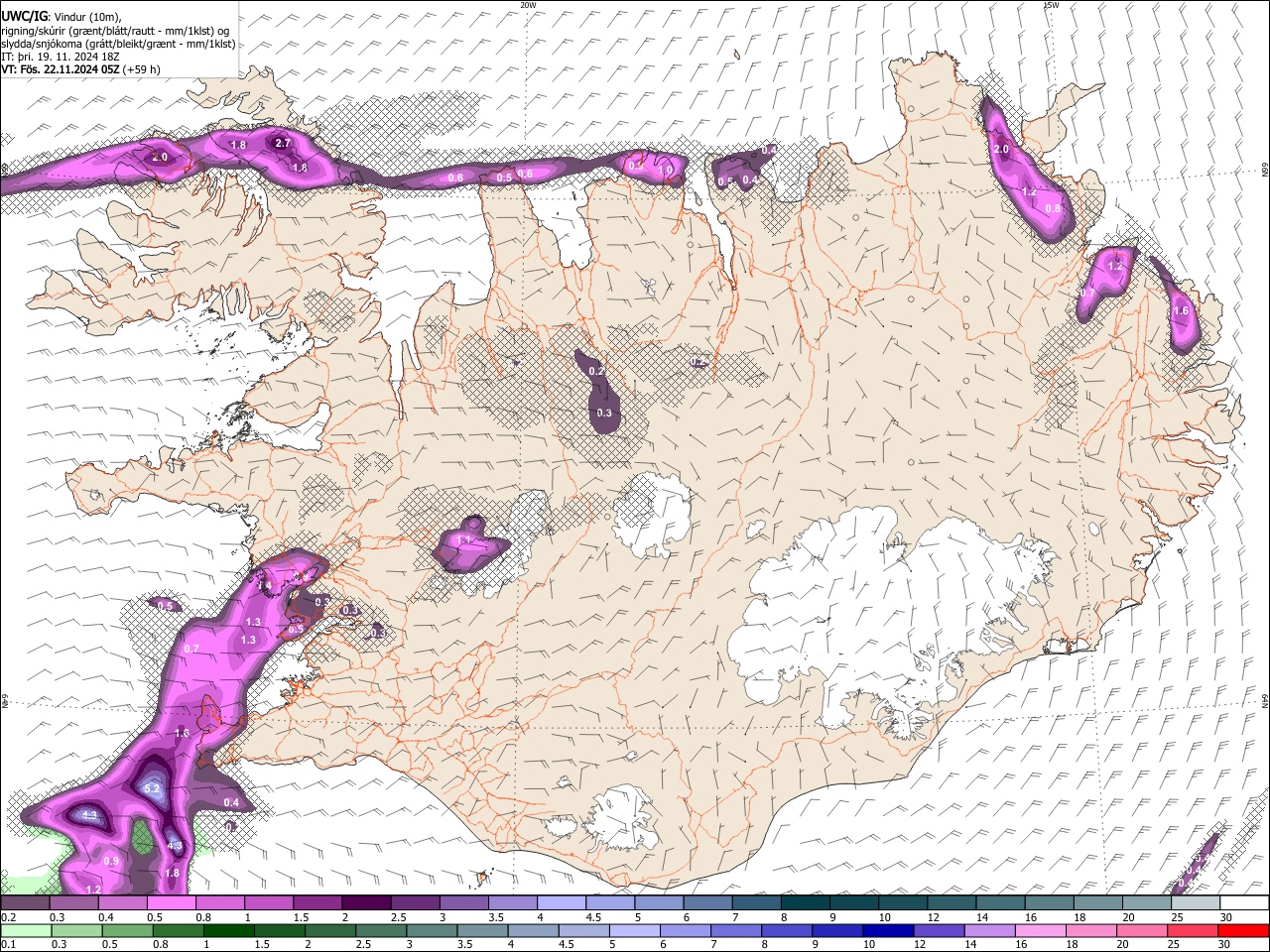Click the light green lower legend swatch at 0.1
The image size is (1270, 952).
click(x=25, y=931)
